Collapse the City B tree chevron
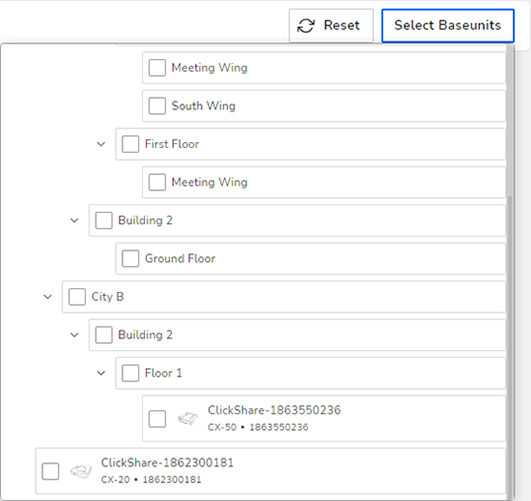531x501 pixels. [x=48, y=297]
